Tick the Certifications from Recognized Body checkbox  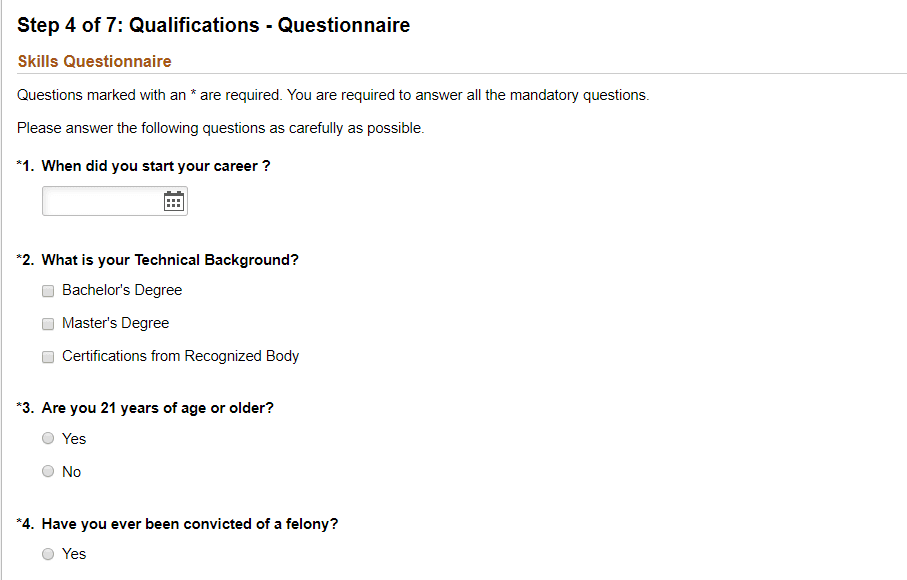point(48,357)
